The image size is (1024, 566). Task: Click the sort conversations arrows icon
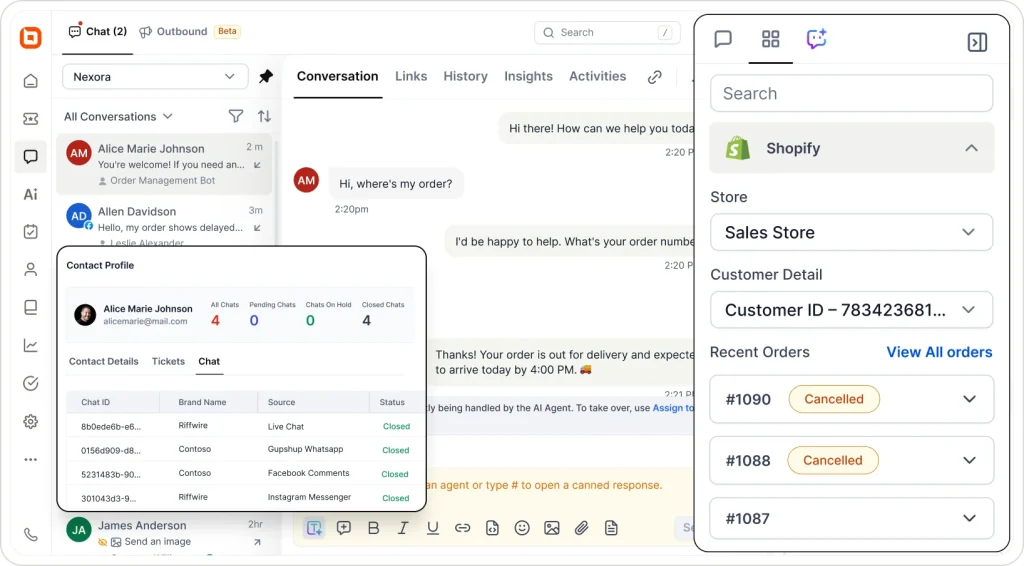point(264,116)
